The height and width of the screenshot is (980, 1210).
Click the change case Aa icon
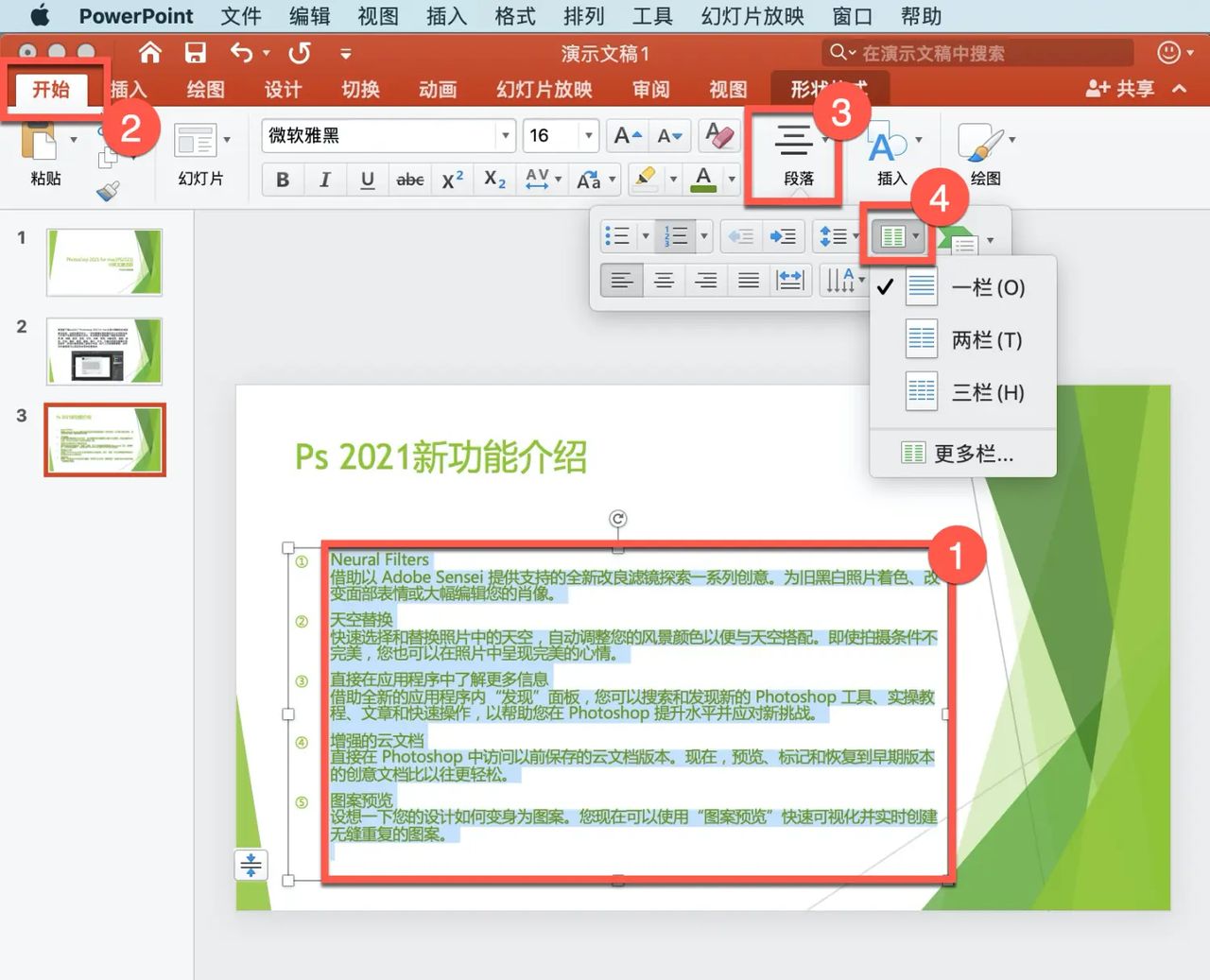point(589,180)
